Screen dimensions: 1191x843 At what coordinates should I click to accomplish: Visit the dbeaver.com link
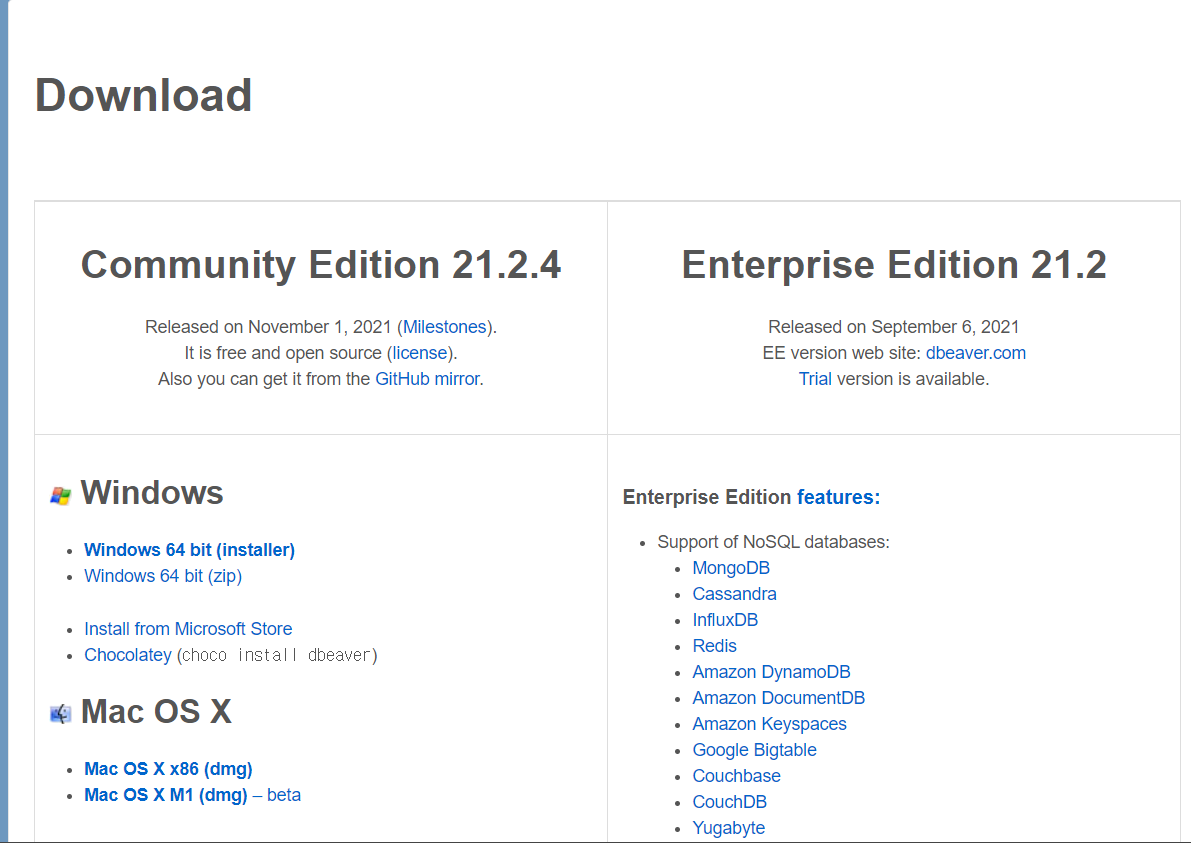click(x=975, y=353)
